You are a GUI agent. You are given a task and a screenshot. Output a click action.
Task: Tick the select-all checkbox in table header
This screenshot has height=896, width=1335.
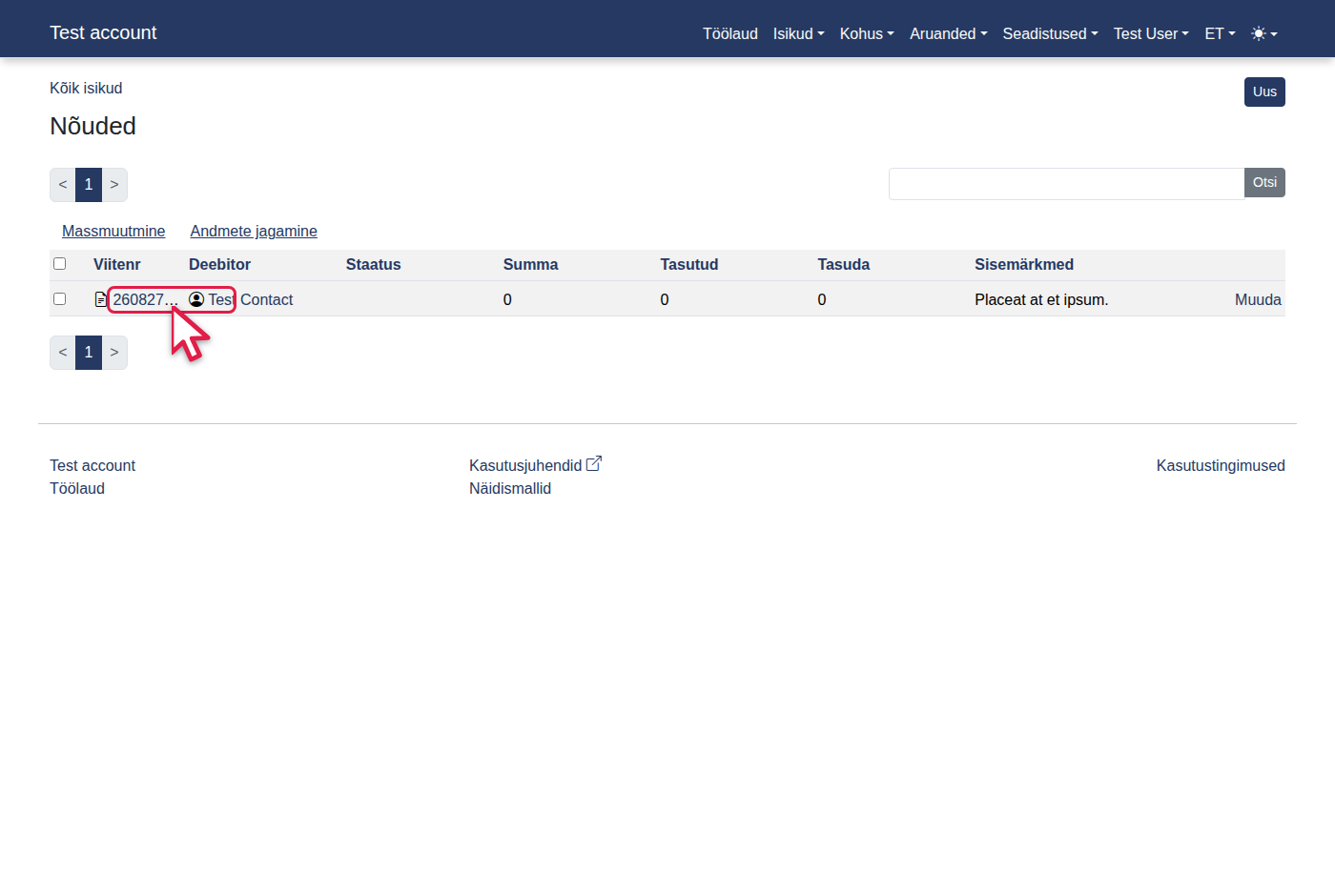(59, 264)
